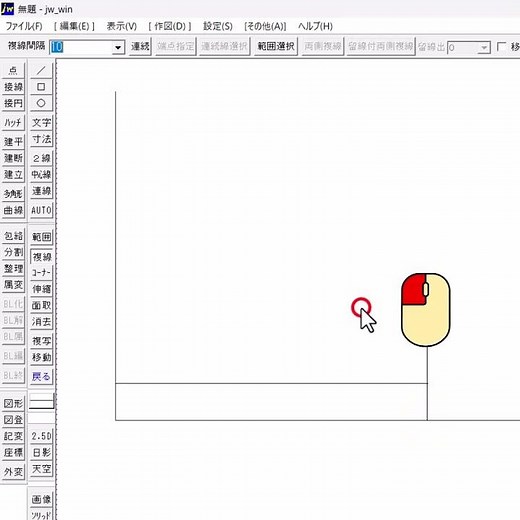Select the コーナー corner tool

41,273
